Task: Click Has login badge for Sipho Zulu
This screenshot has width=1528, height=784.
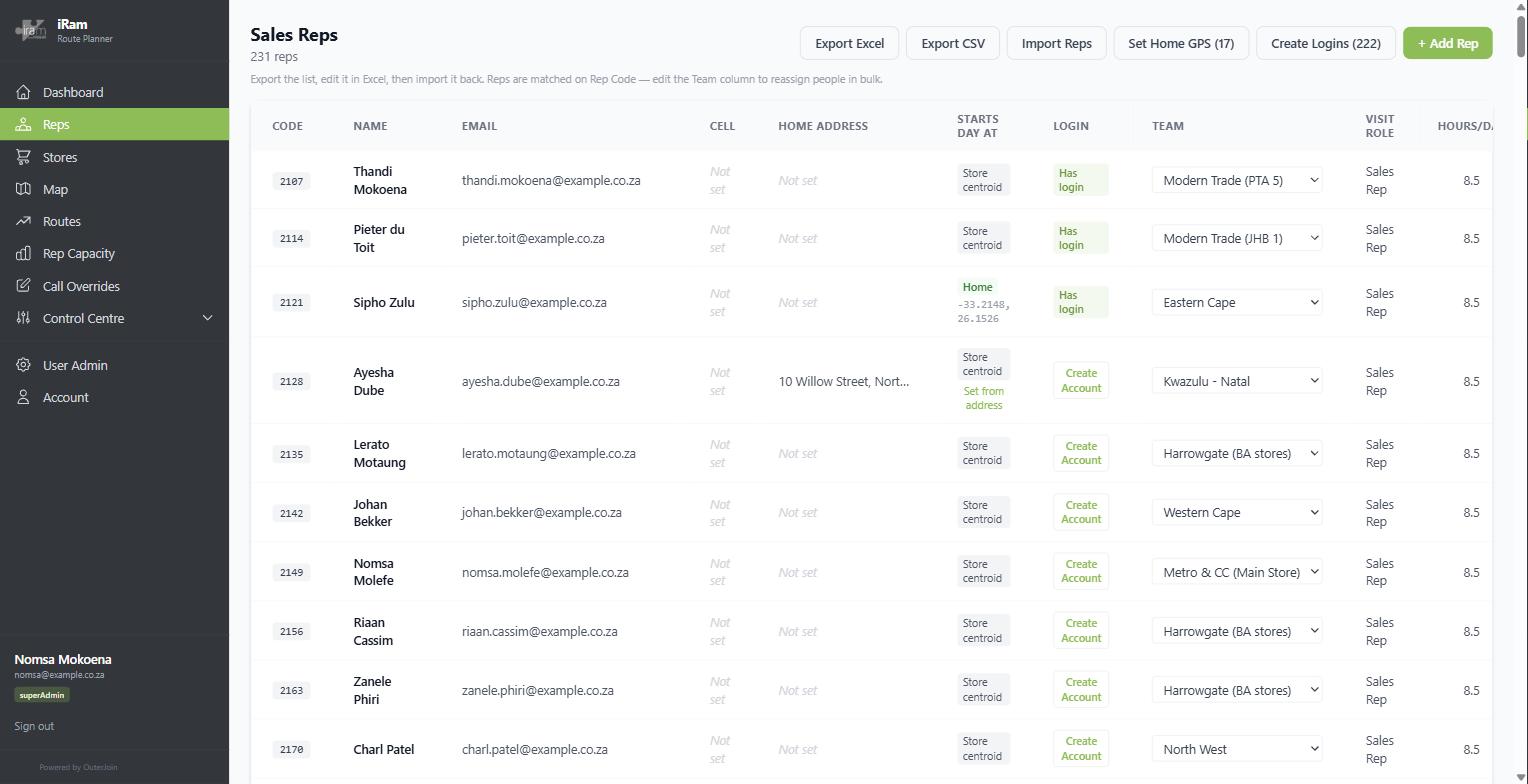Action: (x=1080, y=302)
